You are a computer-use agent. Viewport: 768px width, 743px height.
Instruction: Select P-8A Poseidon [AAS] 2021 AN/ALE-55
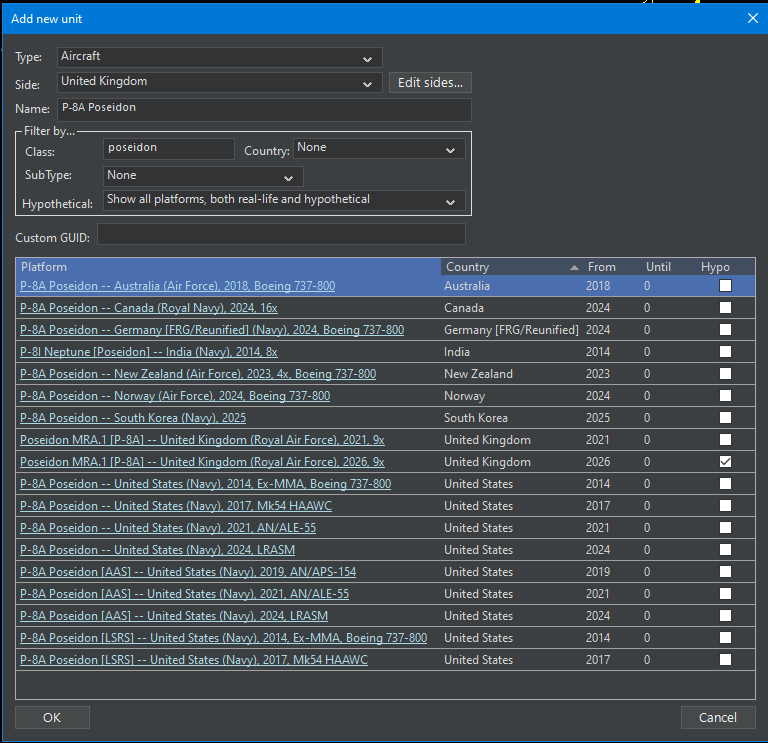click(184, 594)
